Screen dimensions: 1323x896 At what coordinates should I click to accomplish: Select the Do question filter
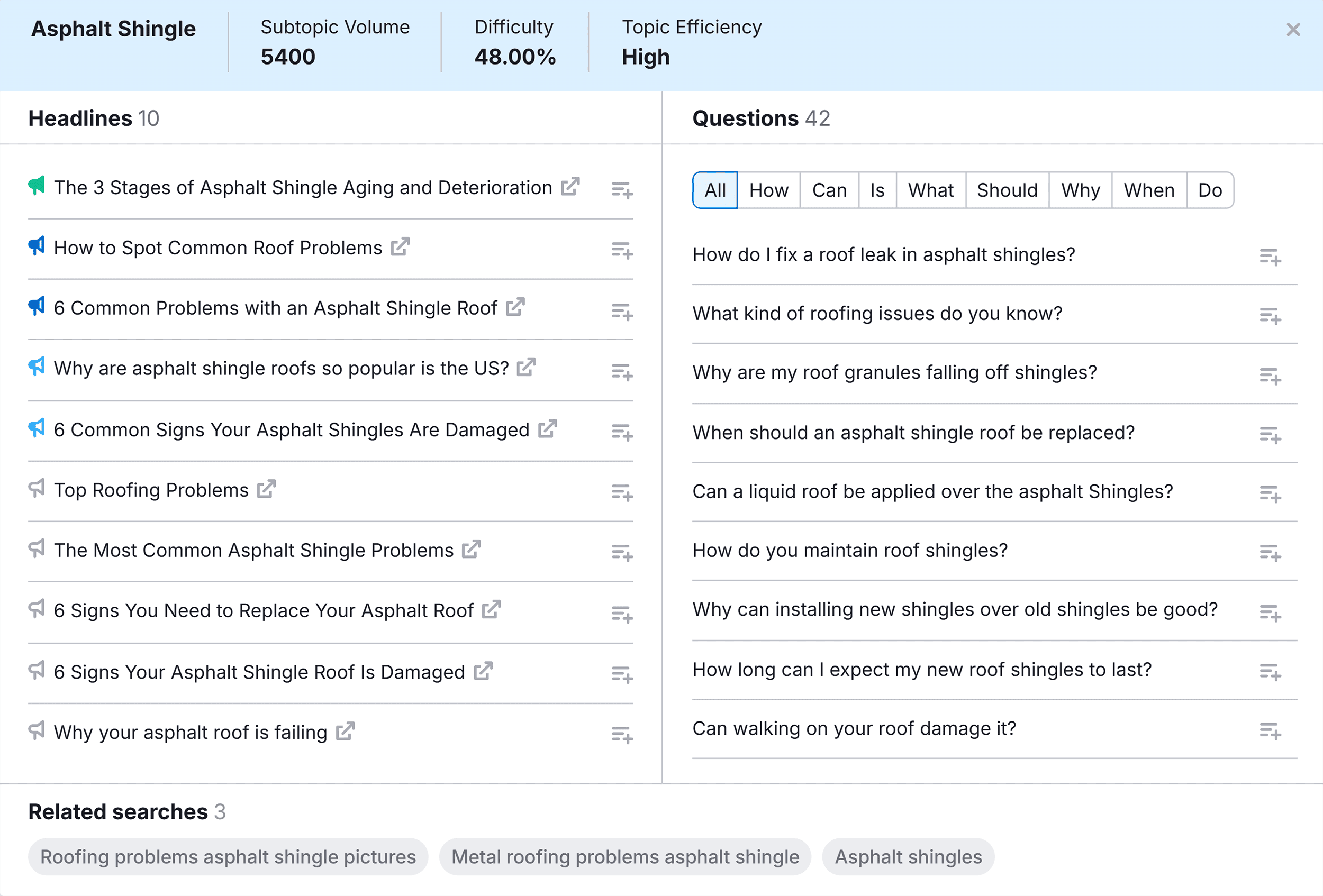pos(1210,190)
